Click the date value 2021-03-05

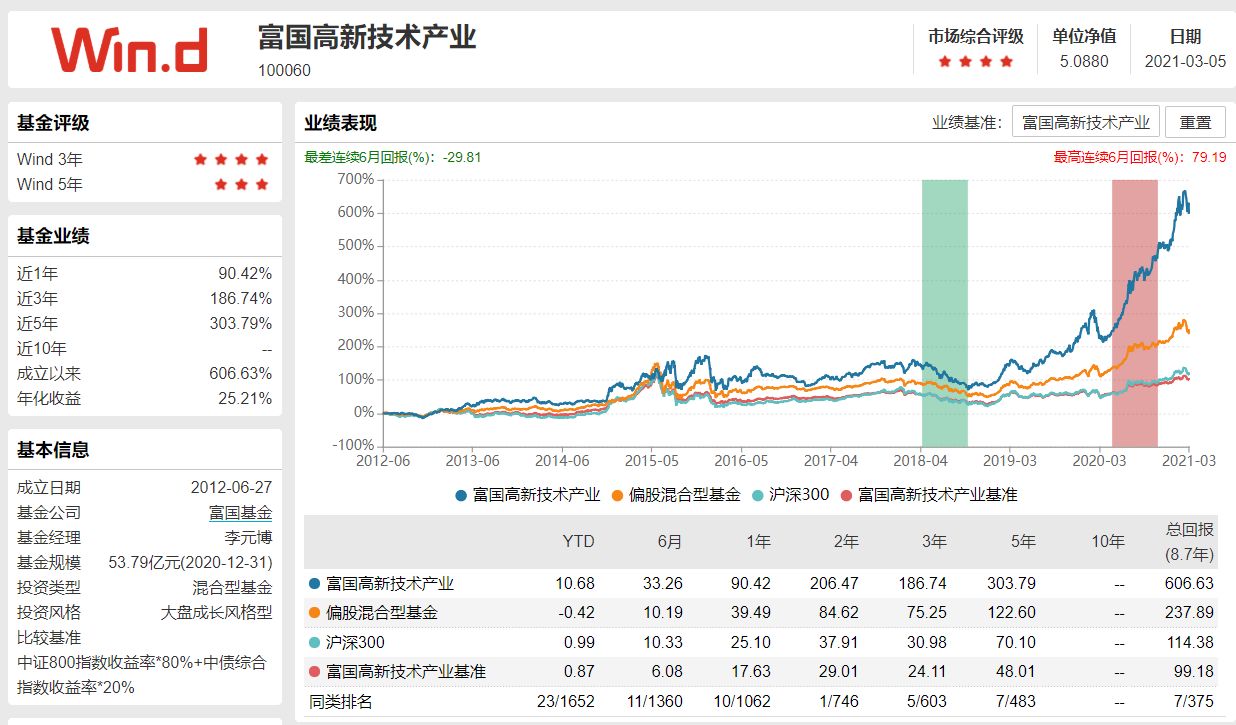pos(1185,61)
